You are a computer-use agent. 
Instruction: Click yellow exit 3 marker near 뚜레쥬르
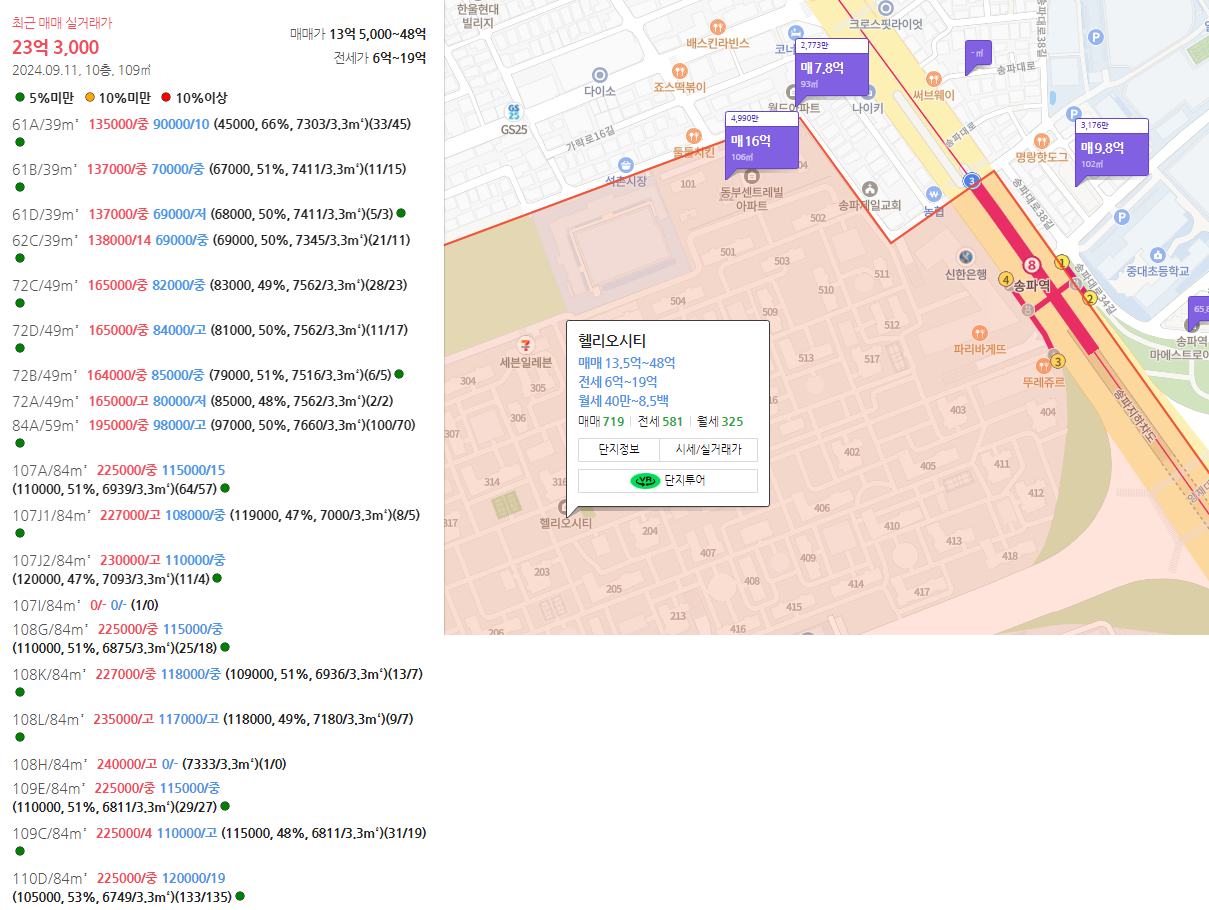click(x=1058, y=361)
